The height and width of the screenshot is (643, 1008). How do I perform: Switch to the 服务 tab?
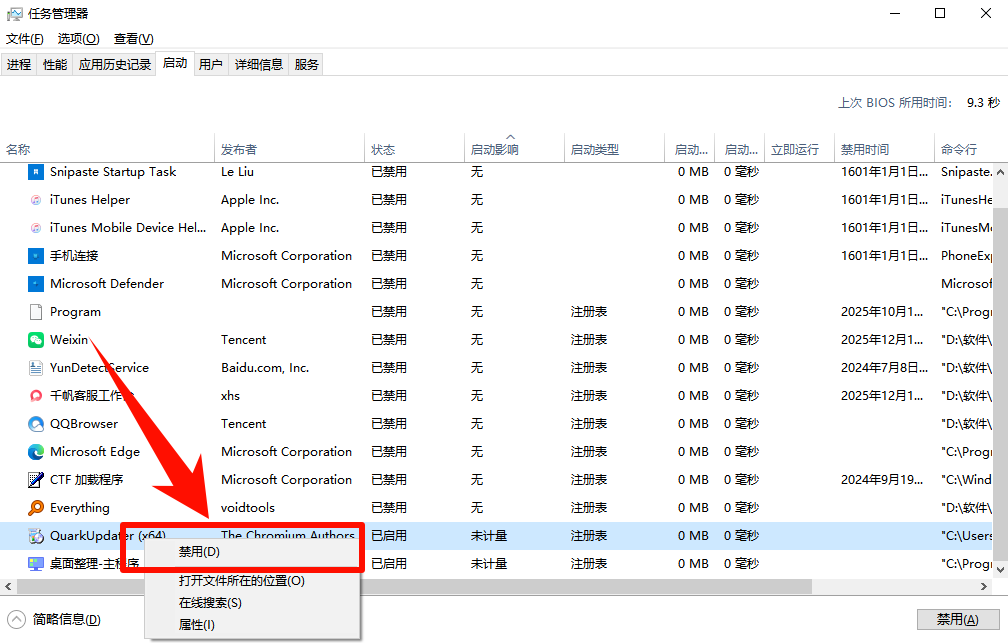(x=306, y=63)
